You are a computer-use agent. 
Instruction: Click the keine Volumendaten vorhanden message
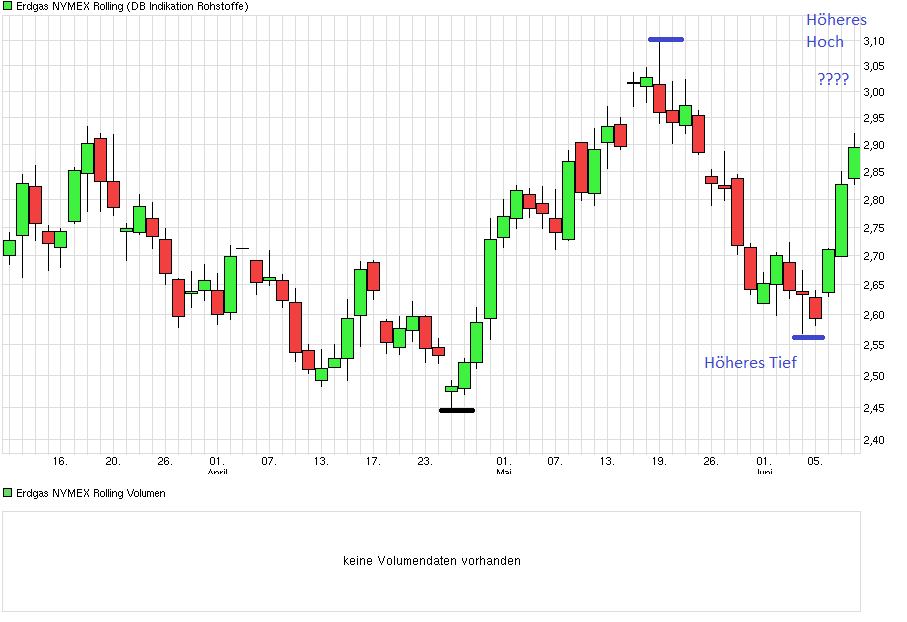pos(431,560)
